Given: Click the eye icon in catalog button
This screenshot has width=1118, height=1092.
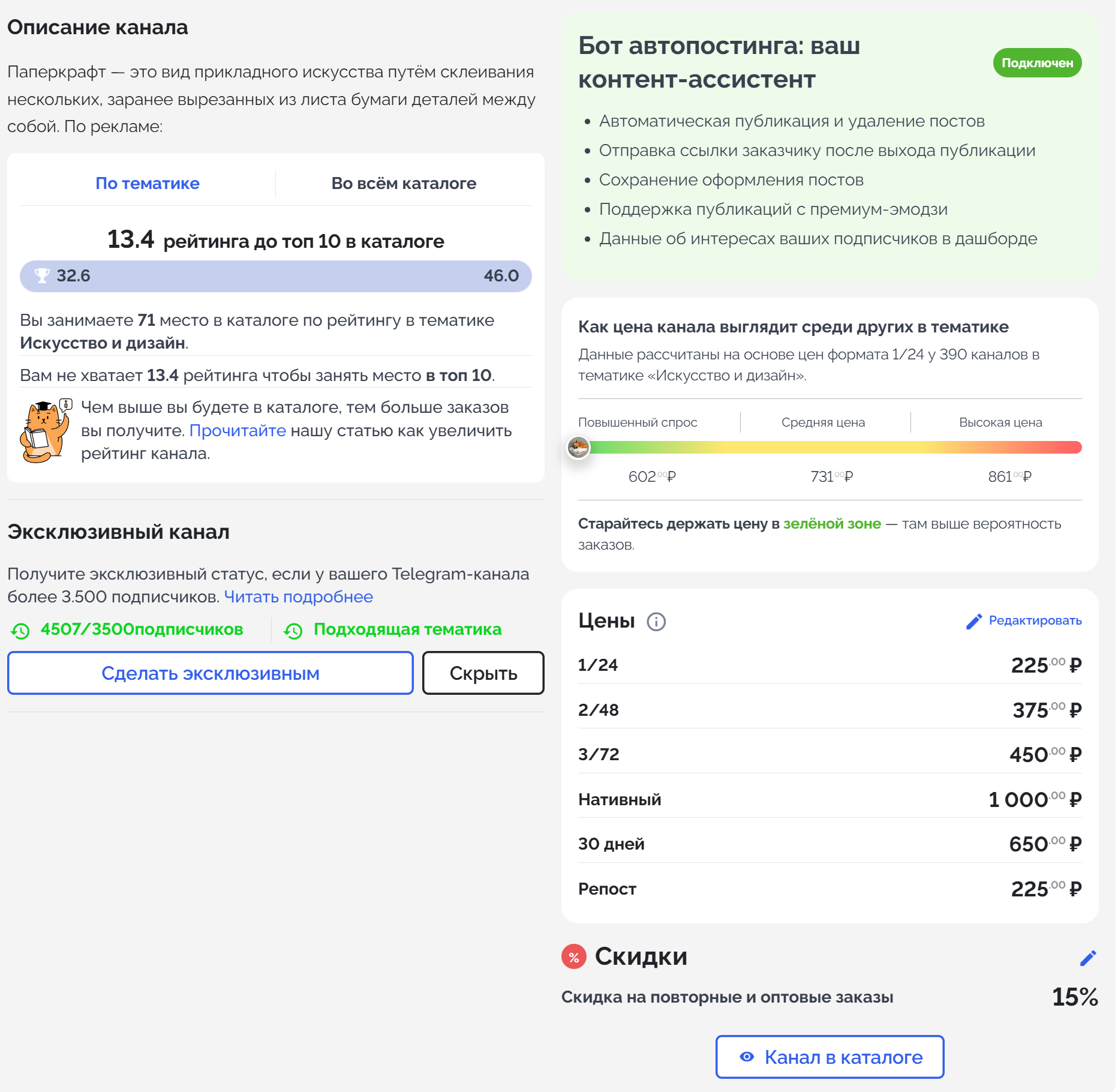Looking at the screenshot, I should coord(747,1057).
